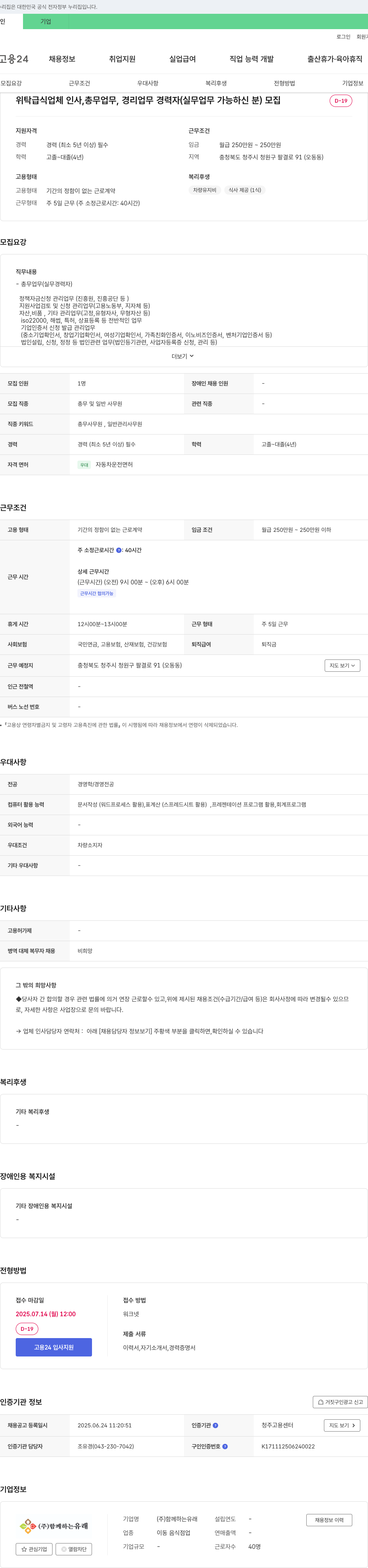This screenshot has height=1568, width=368.
Task: Click the 식사 제공 (1식) benefit tag
Action: click(245, 190)
